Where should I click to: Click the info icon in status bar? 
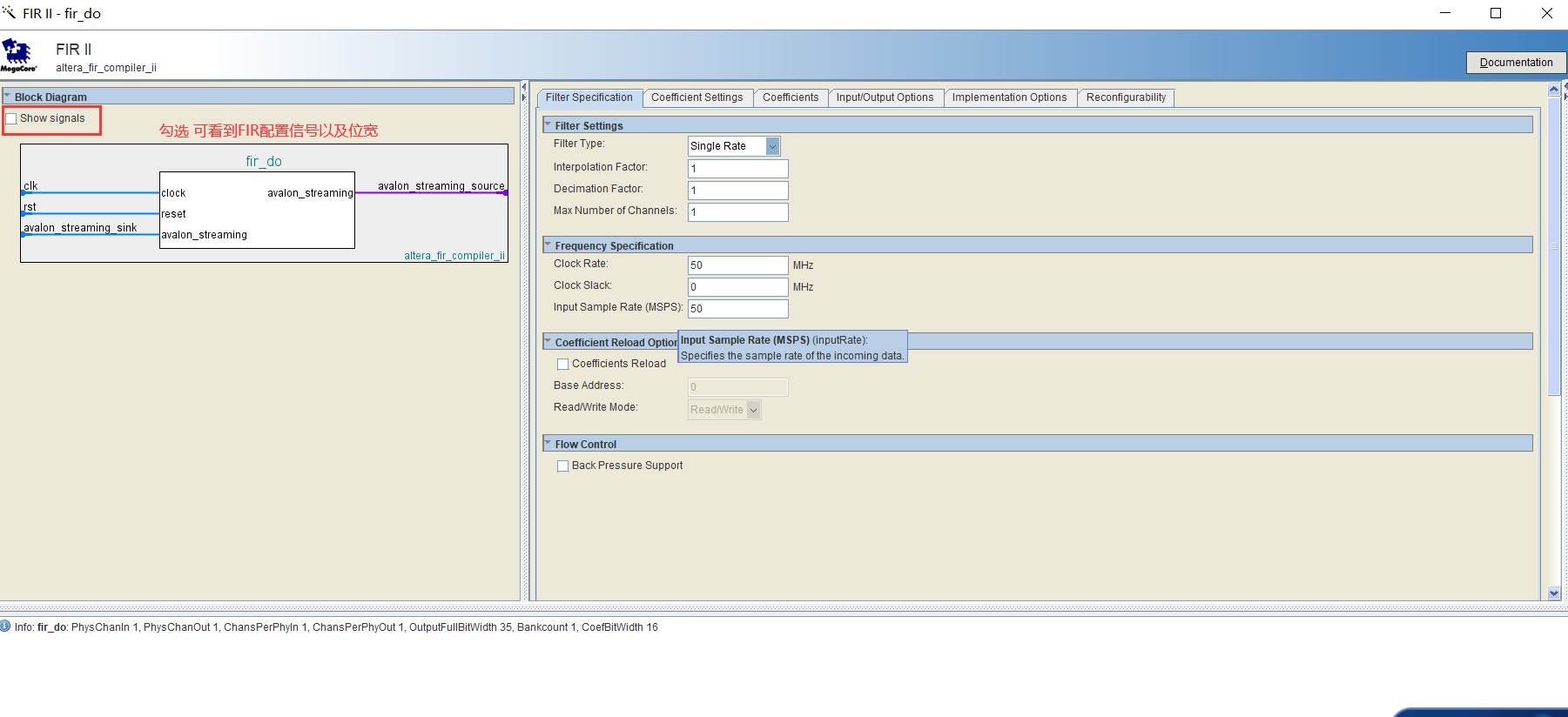pos(5,627)
